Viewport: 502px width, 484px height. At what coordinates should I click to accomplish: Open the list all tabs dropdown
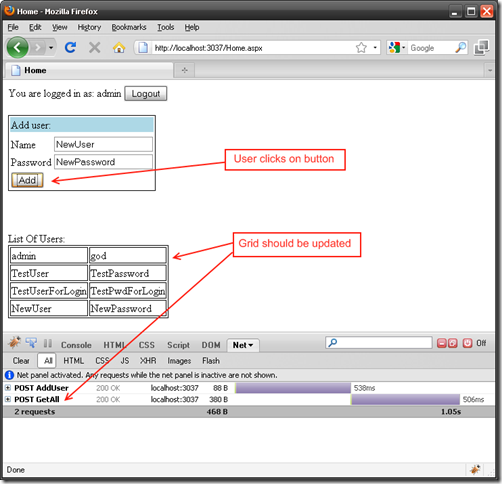pos(490,70)
